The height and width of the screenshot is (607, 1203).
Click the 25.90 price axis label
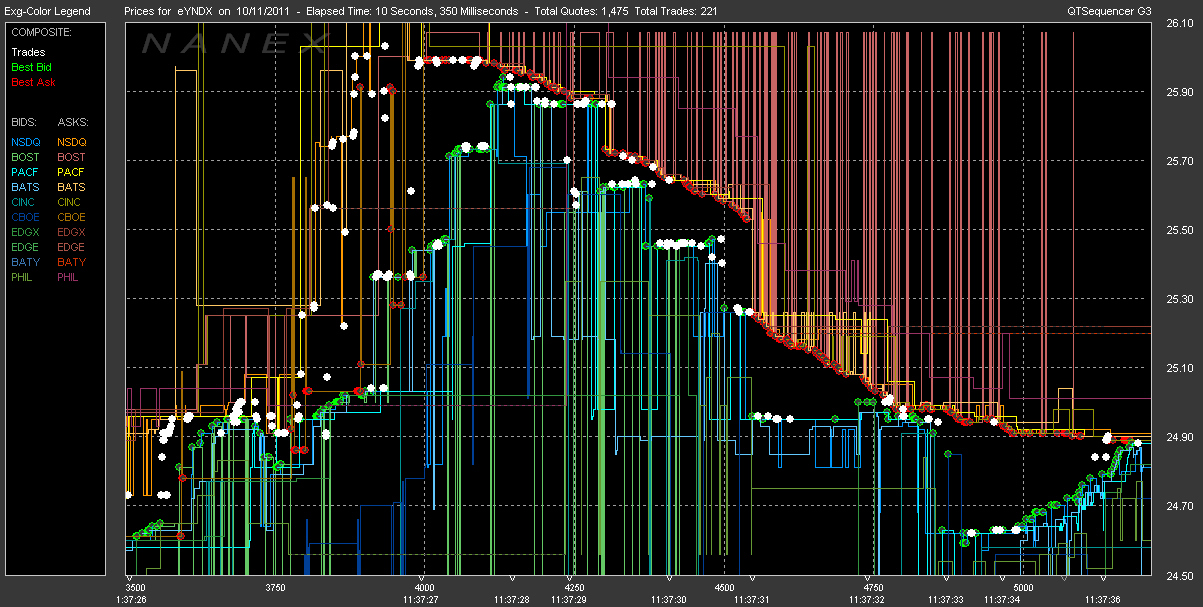1179,92
